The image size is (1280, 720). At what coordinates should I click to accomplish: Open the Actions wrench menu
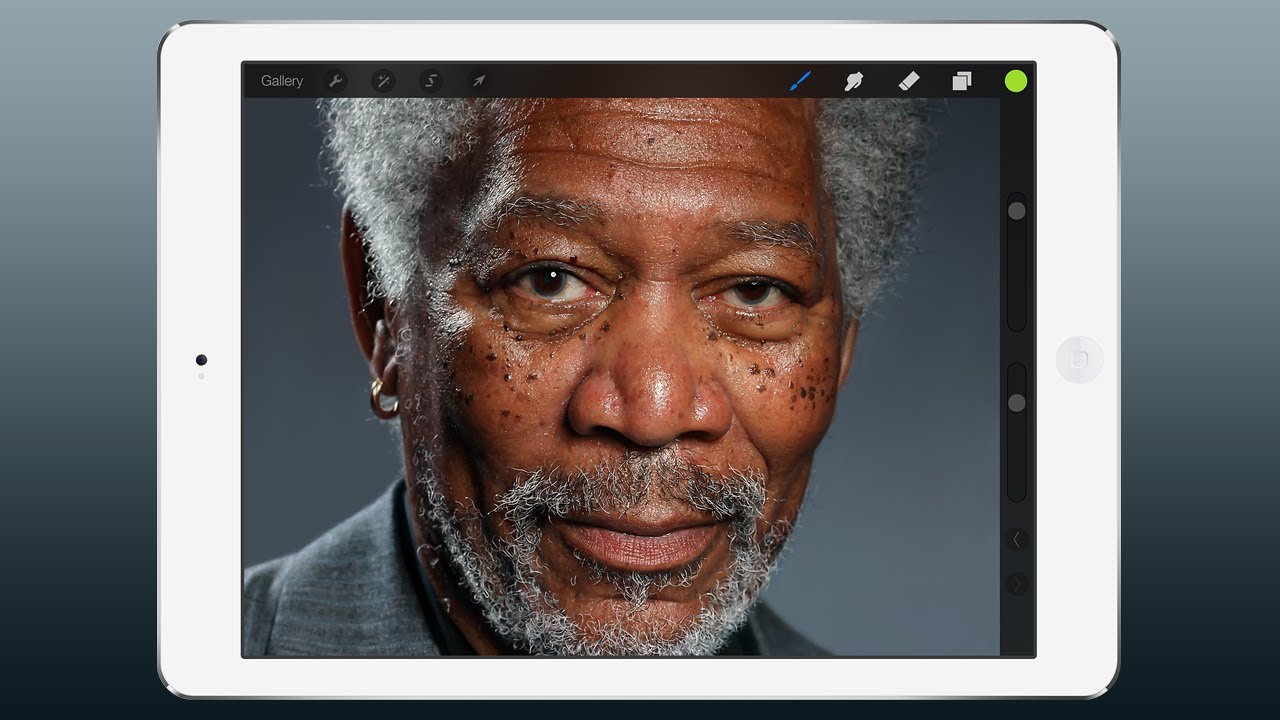[335, 81]
